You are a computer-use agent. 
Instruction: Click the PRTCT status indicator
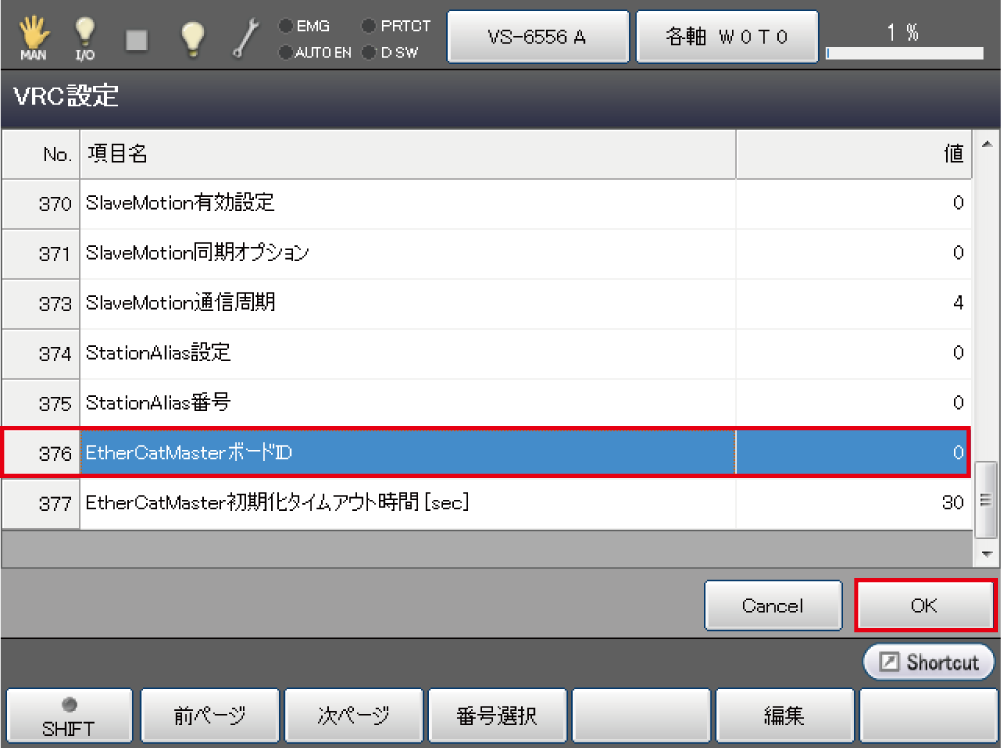point(396,27)
